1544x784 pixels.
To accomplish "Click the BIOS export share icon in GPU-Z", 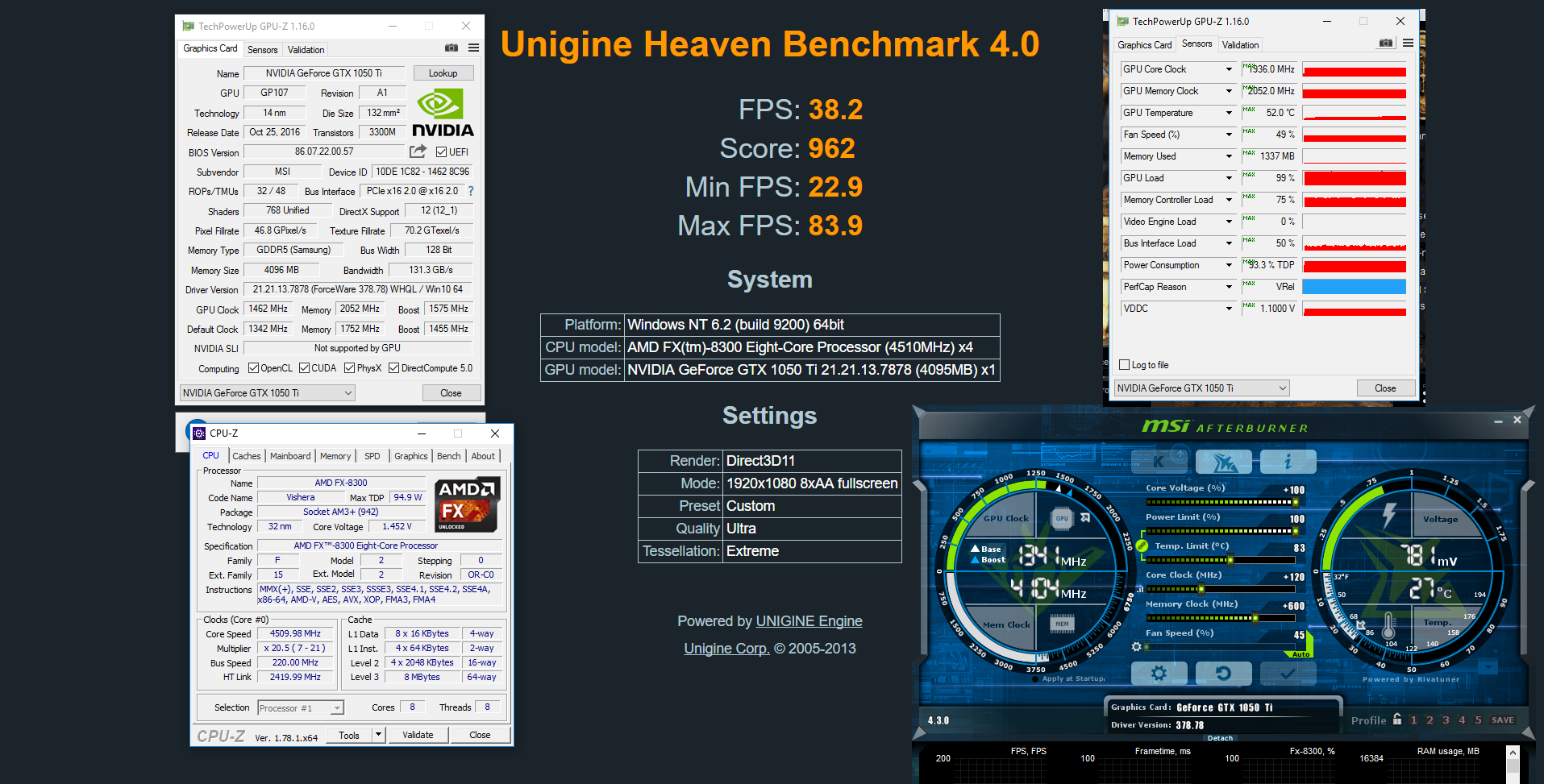I will point(418,151).
